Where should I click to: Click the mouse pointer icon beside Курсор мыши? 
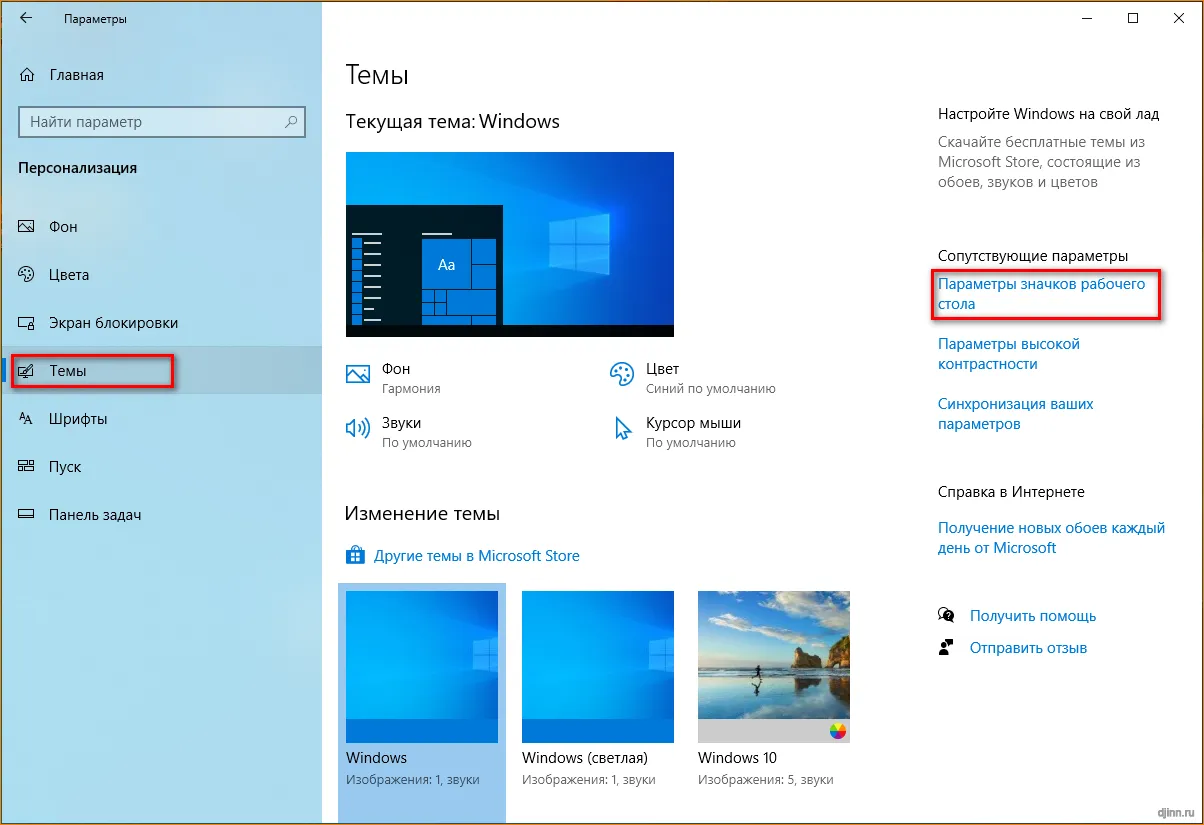[623, 429]
